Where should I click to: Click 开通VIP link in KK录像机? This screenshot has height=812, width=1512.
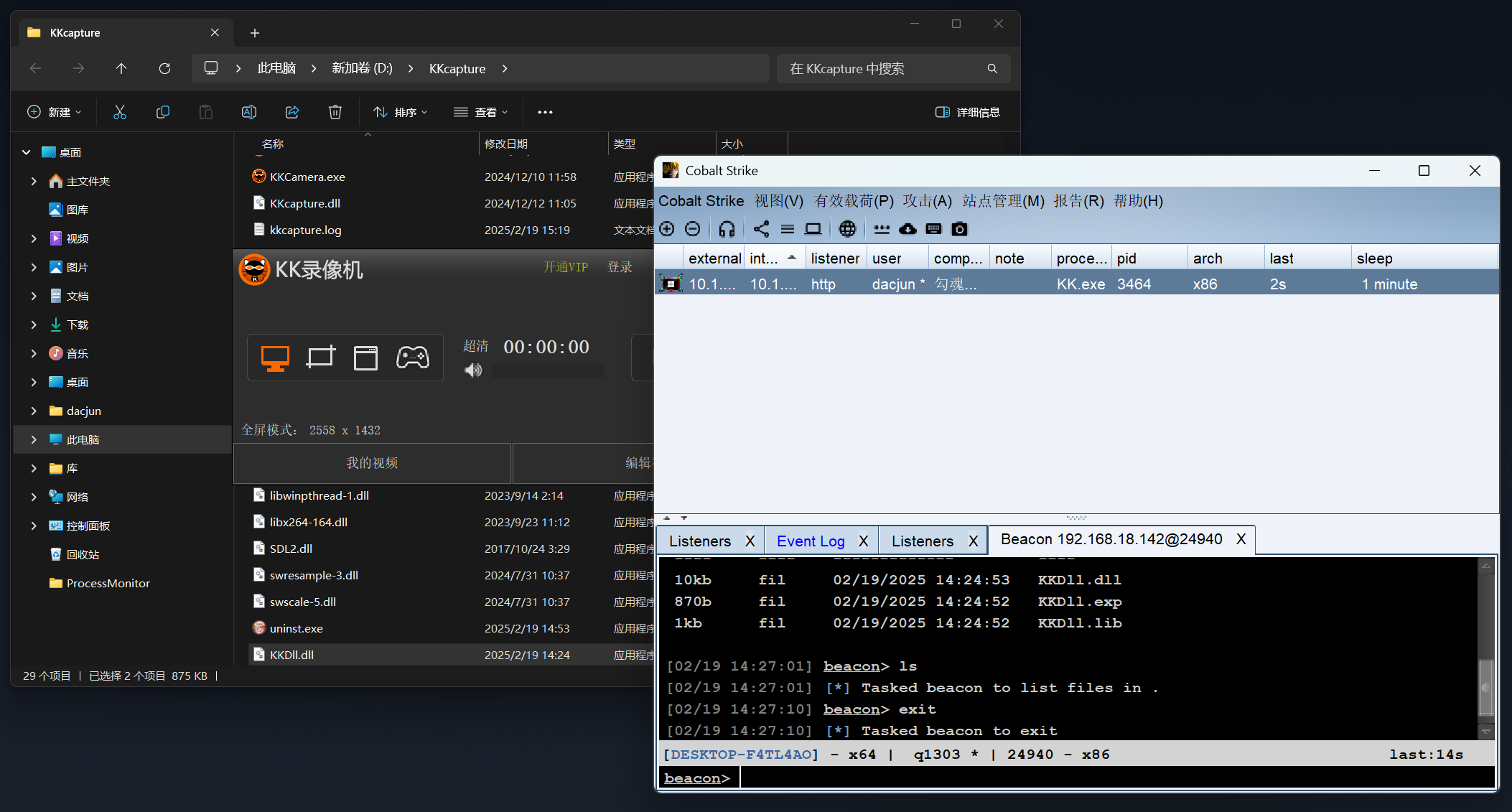566,267
